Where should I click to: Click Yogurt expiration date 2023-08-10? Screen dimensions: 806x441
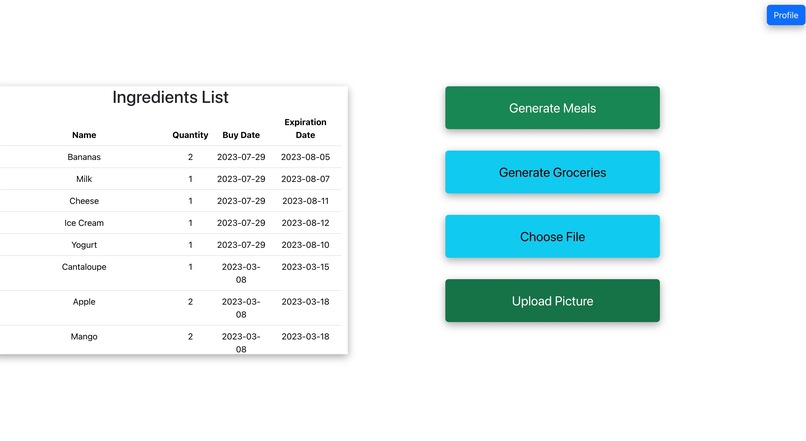[305, 245]
